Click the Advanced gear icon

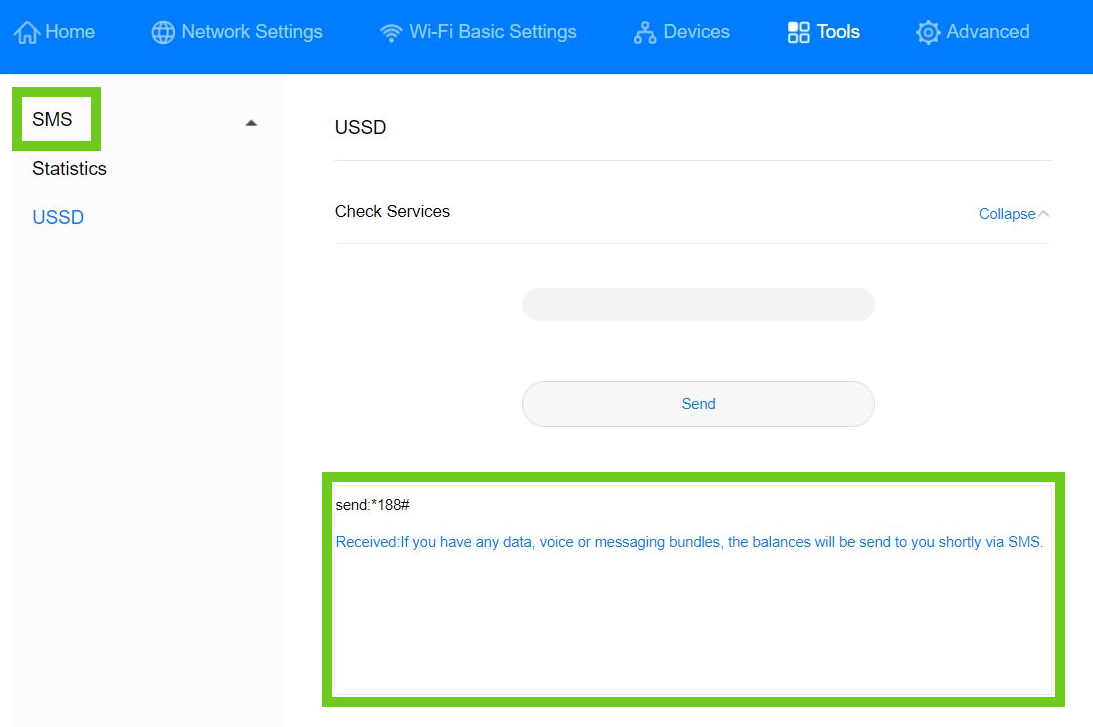click(x=928, y=32)
